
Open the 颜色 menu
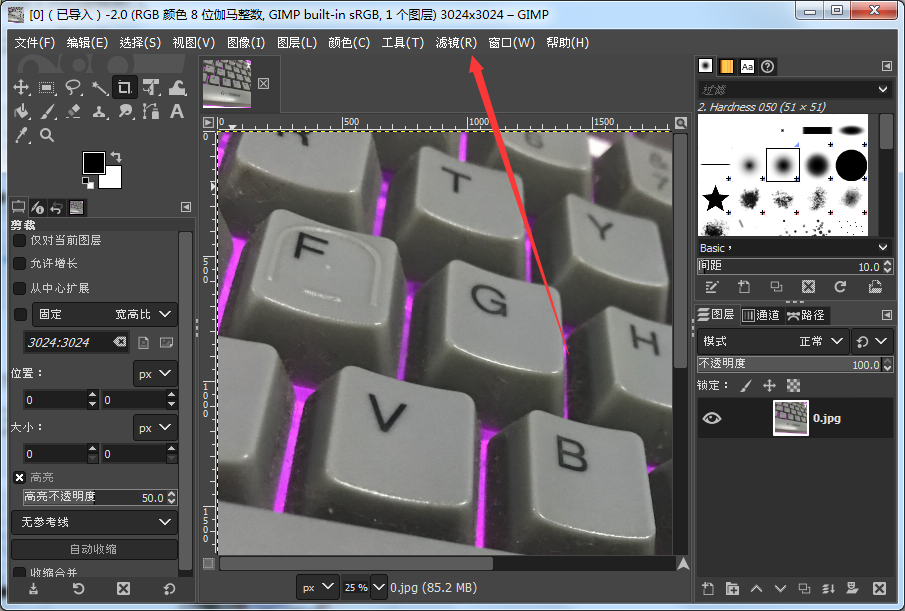(x=349, y=42)
